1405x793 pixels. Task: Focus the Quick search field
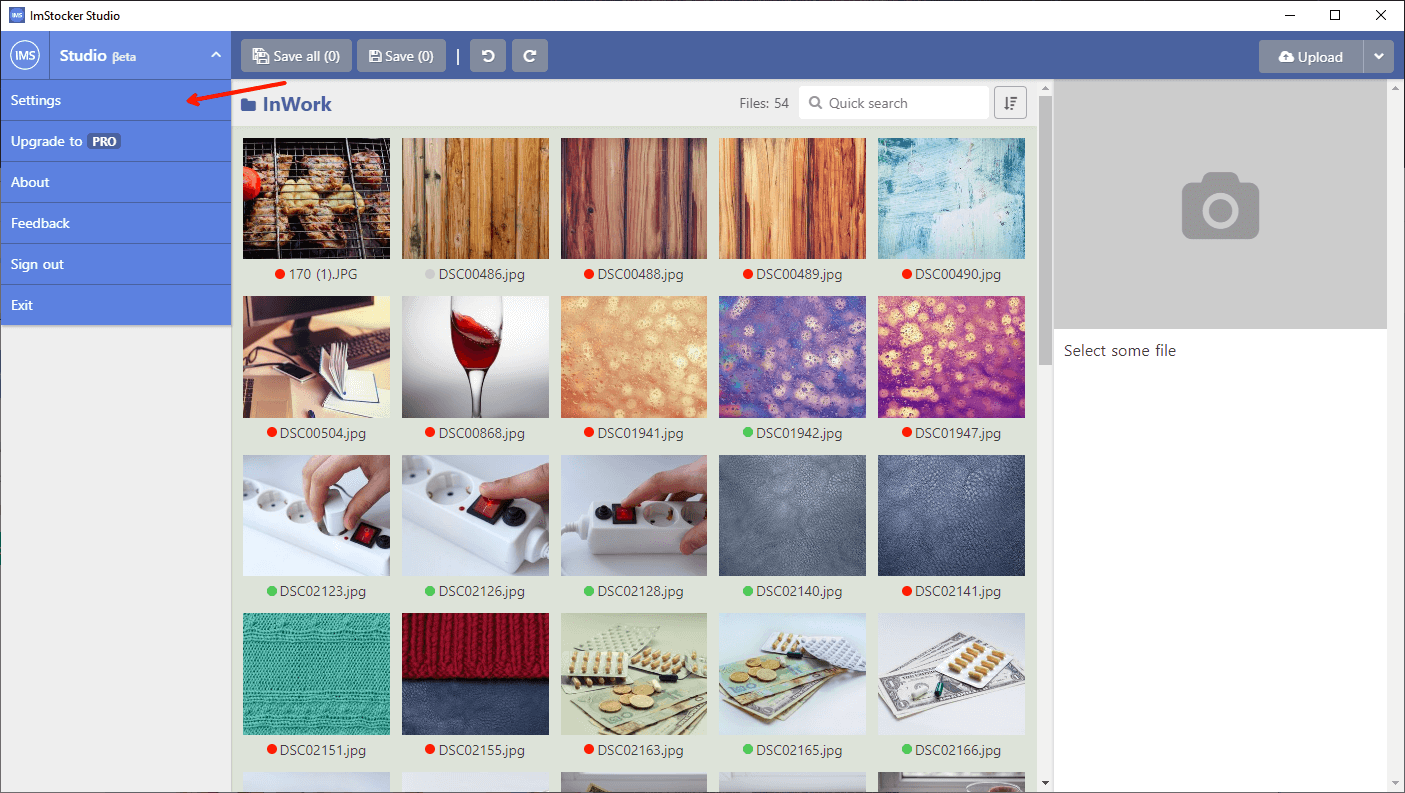[x=893, y=103]
